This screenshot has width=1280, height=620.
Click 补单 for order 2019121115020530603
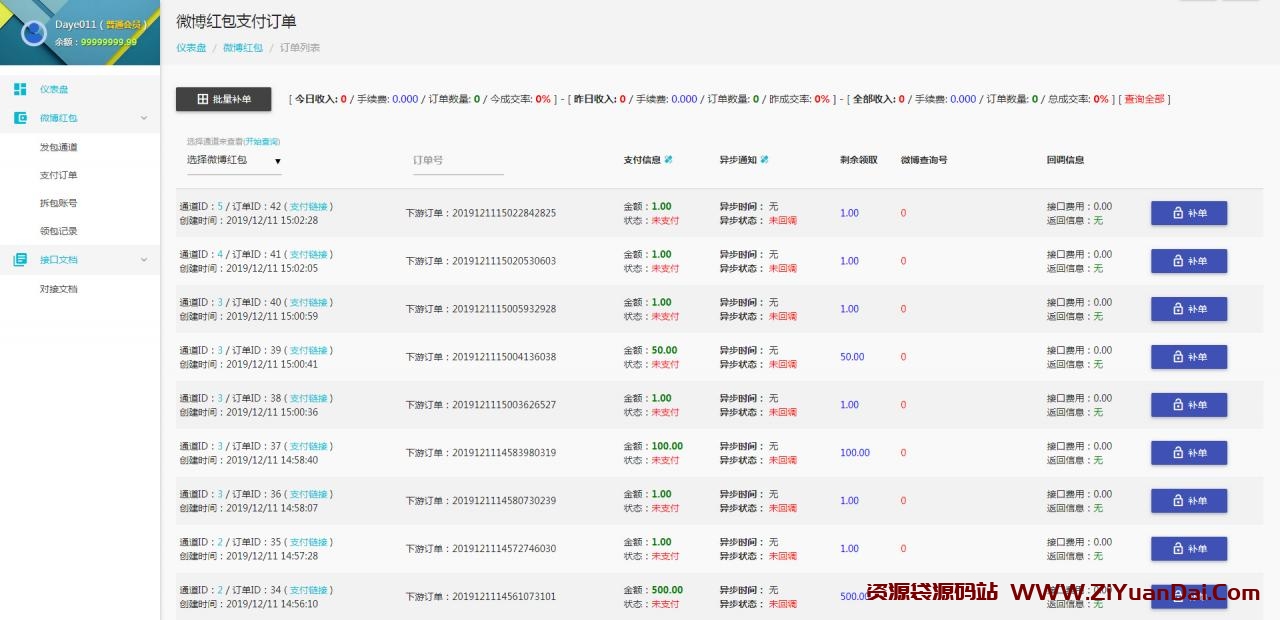[x=1189, y=261]
